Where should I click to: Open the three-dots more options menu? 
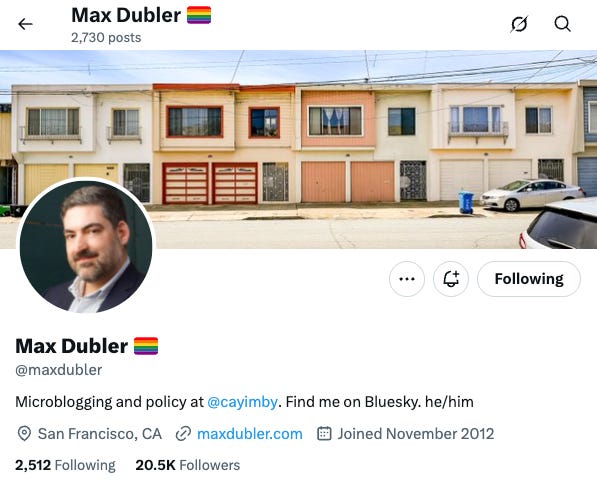(x=407, y=279)
